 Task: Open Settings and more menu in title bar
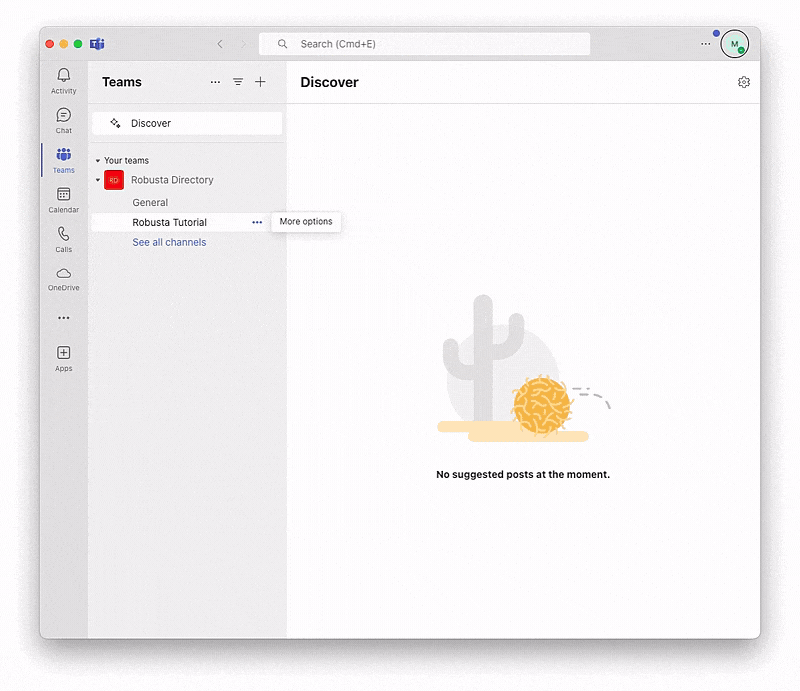pos(706,44)
